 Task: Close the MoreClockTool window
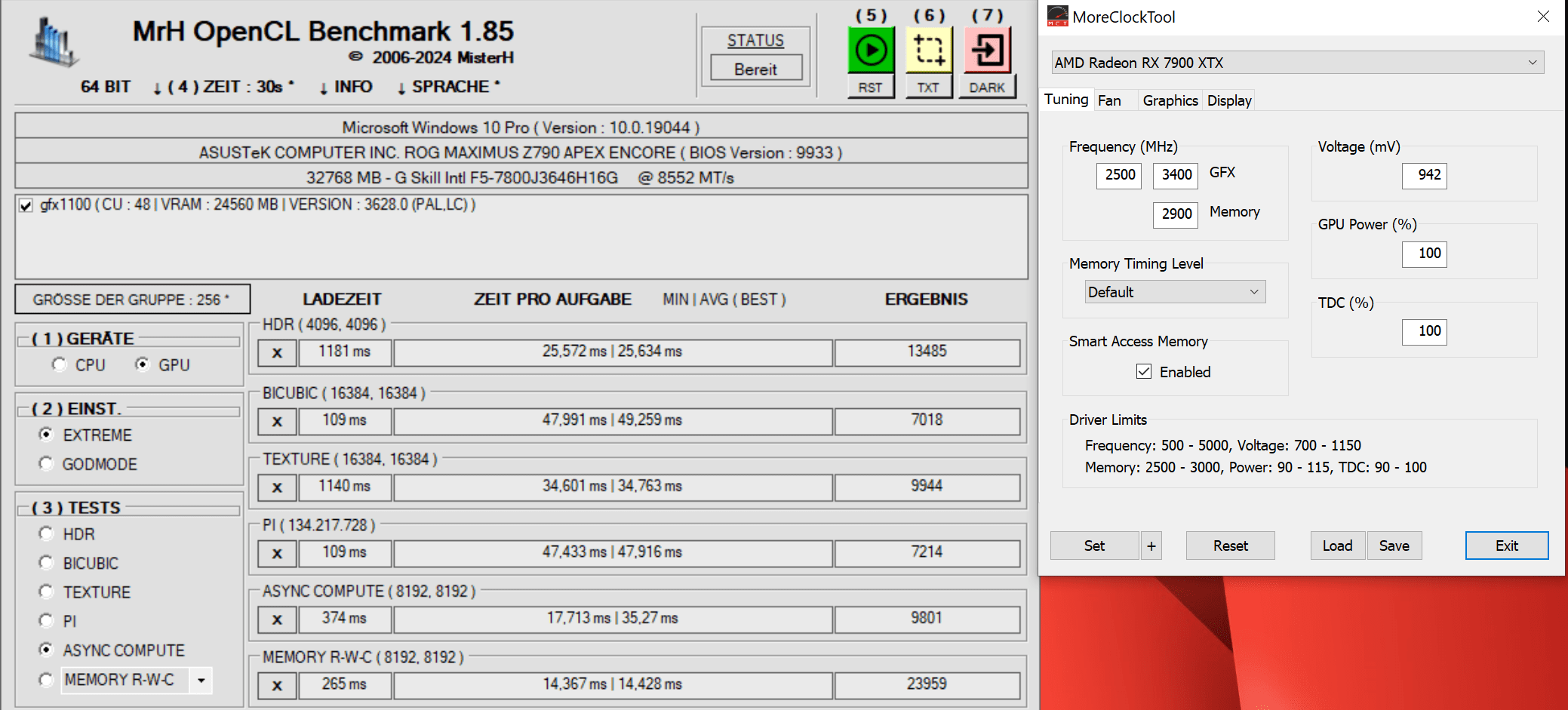click(1543, 17)
